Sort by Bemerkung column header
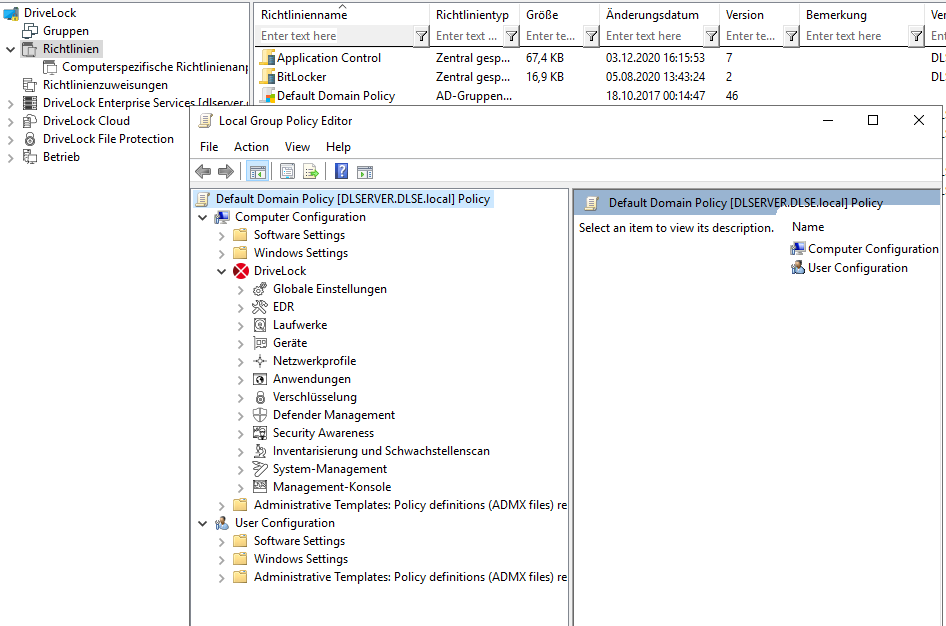This screenshot has width=946, height=626. pyautogui.click(x=862, y=15)
